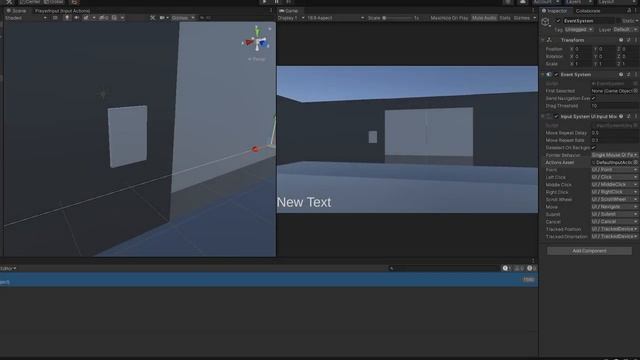This screenshot has width=640, height=360.
Task: Open the cloud services icon in top bar
Action: tap(522, 2)
